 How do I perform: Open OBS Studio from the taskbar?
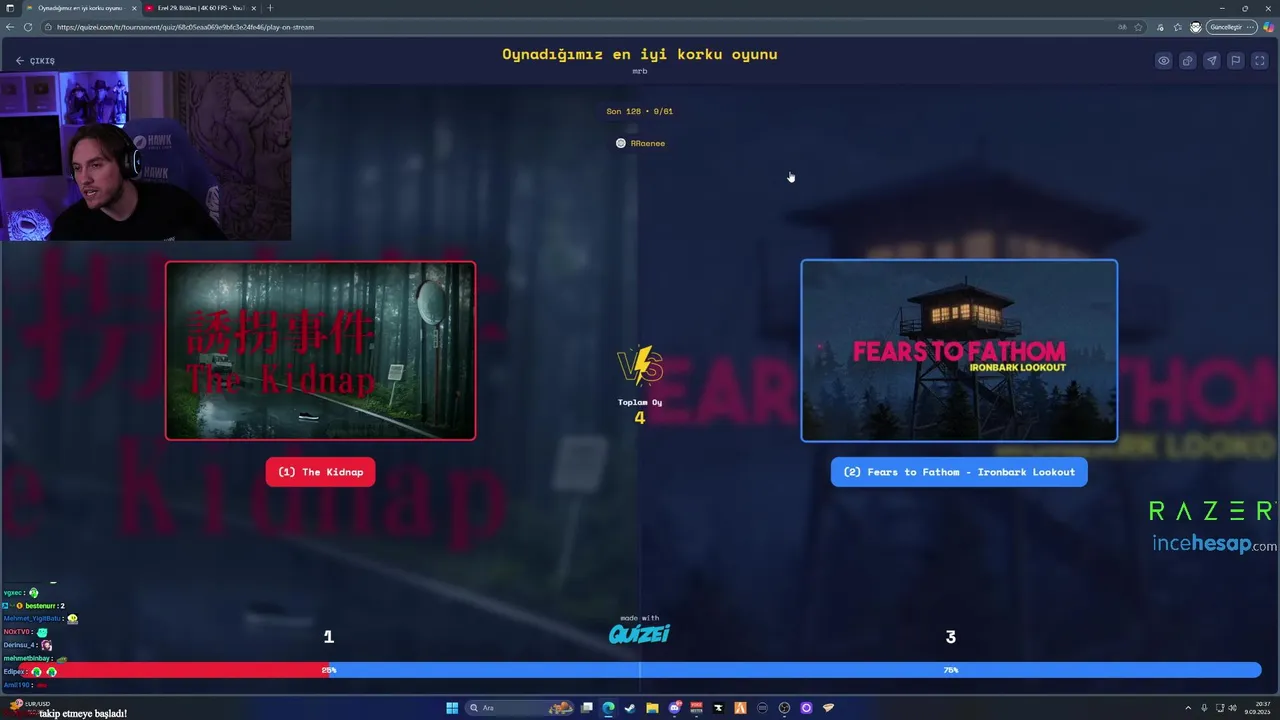tap(785, 708)
